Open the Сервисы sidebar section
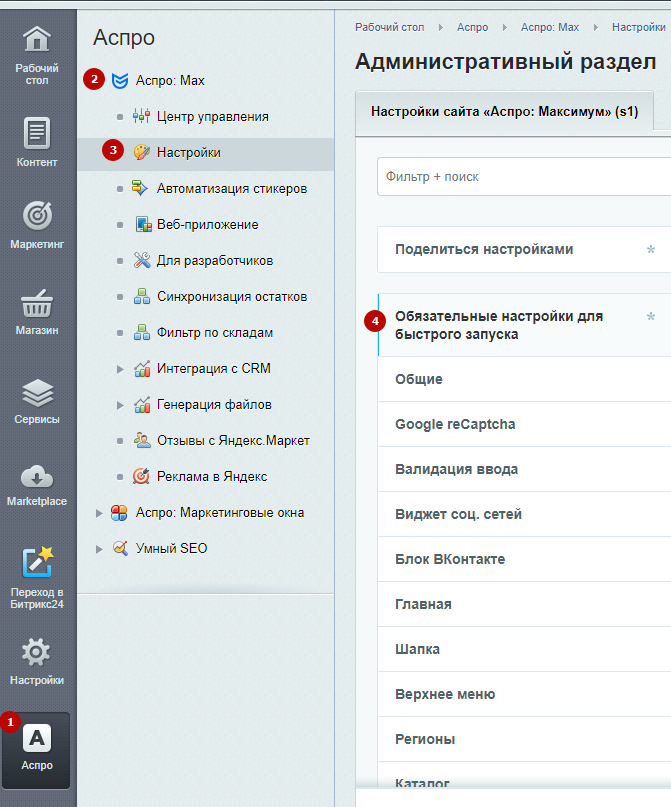 coord(37,401)
